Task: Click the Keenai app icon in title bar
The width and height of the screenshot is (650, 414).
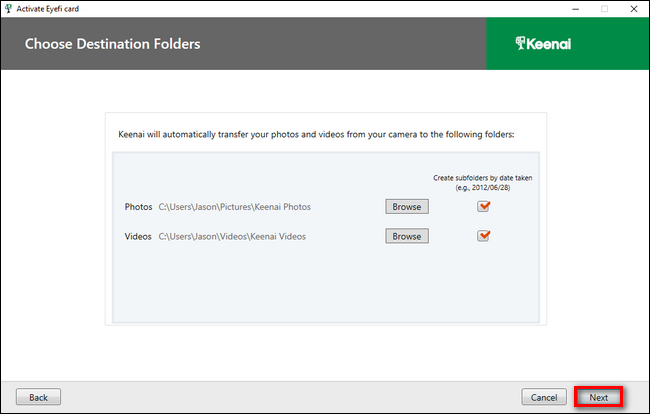Action: coord(9,8)
